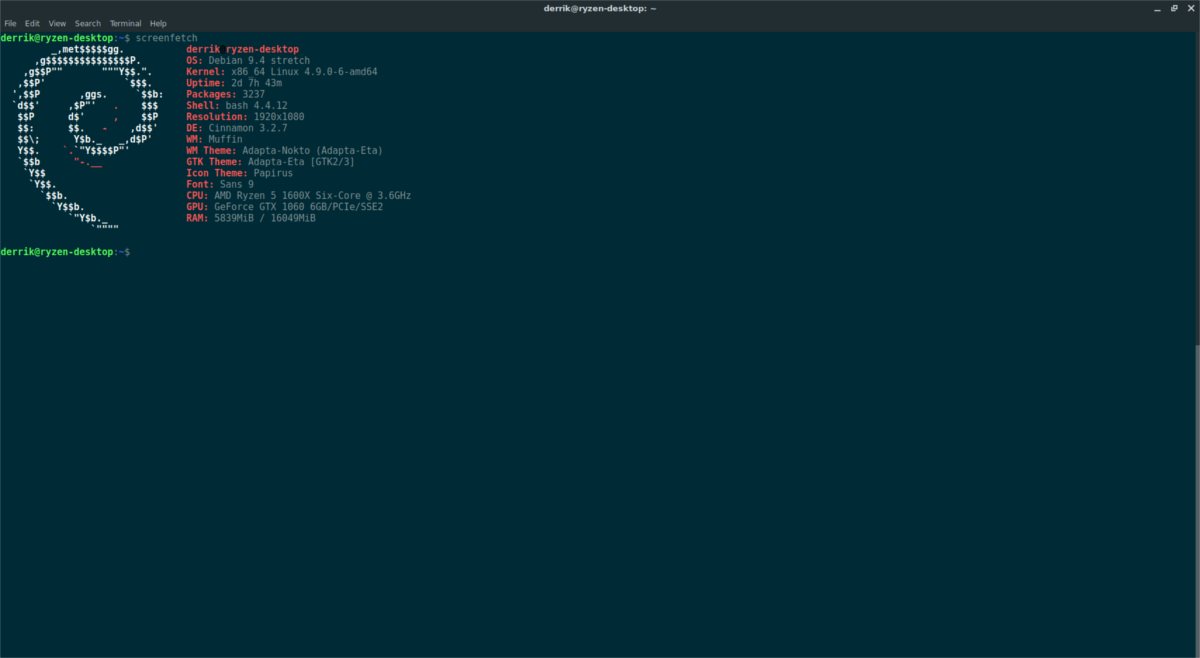Screen dimensions: 1200x658
Task: Open the Search menu
Action: click(x=88, y=23)
